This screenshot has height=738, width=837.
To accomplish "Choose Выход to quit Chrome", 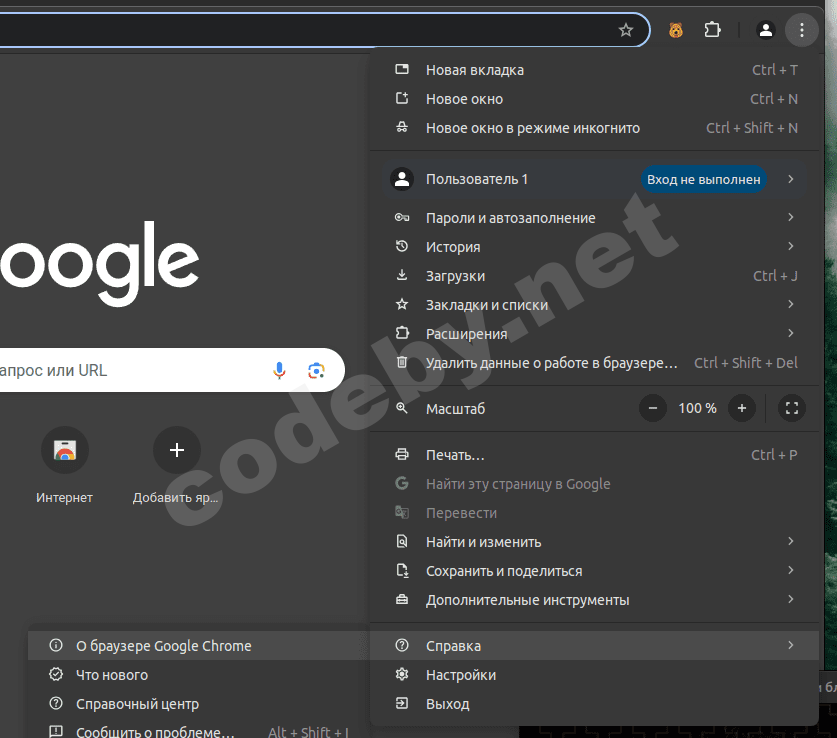I will (x=595, y=704).
